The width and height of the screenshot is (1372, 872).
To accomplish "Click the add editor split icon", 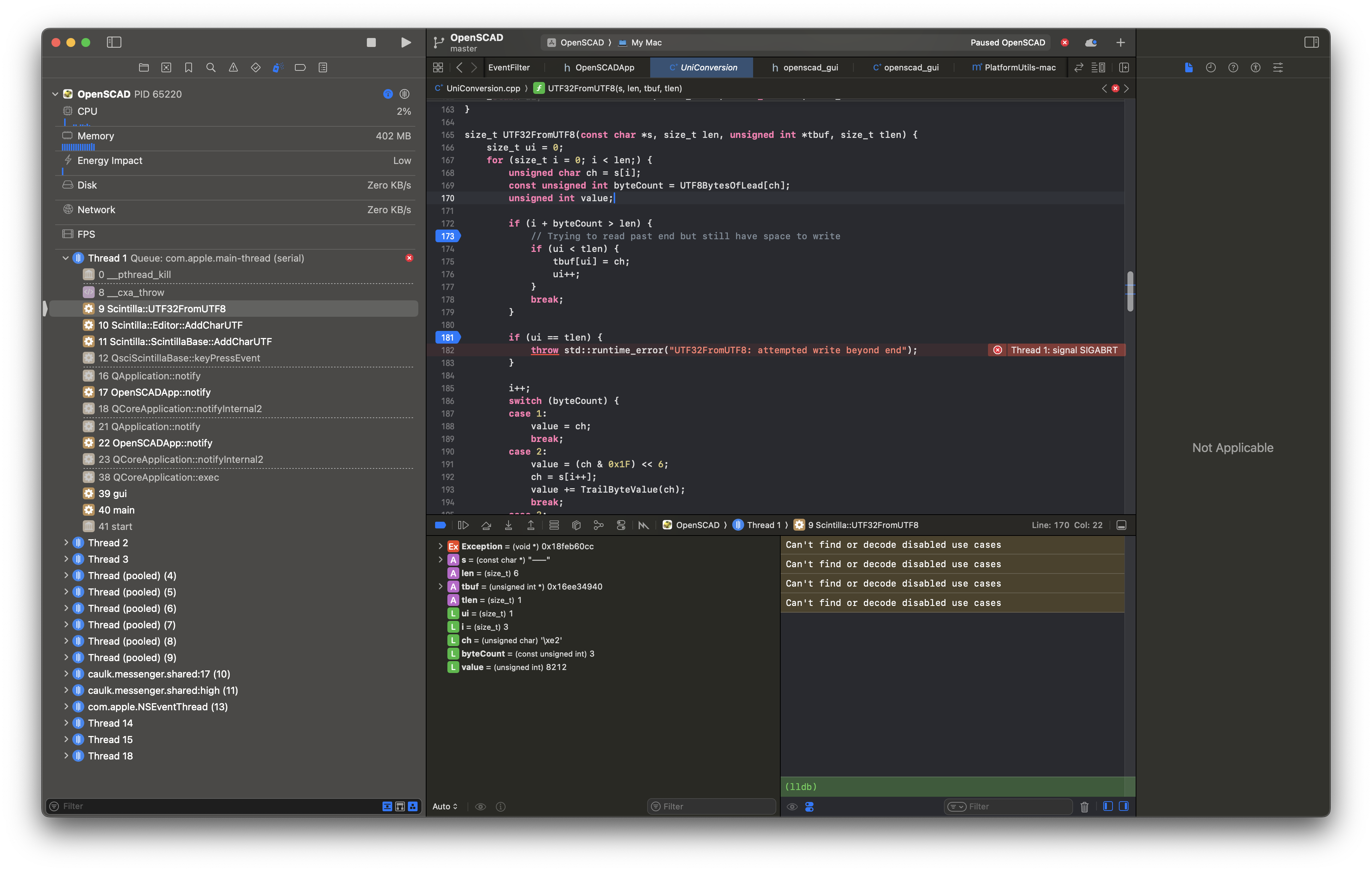I will [1124, 67].
